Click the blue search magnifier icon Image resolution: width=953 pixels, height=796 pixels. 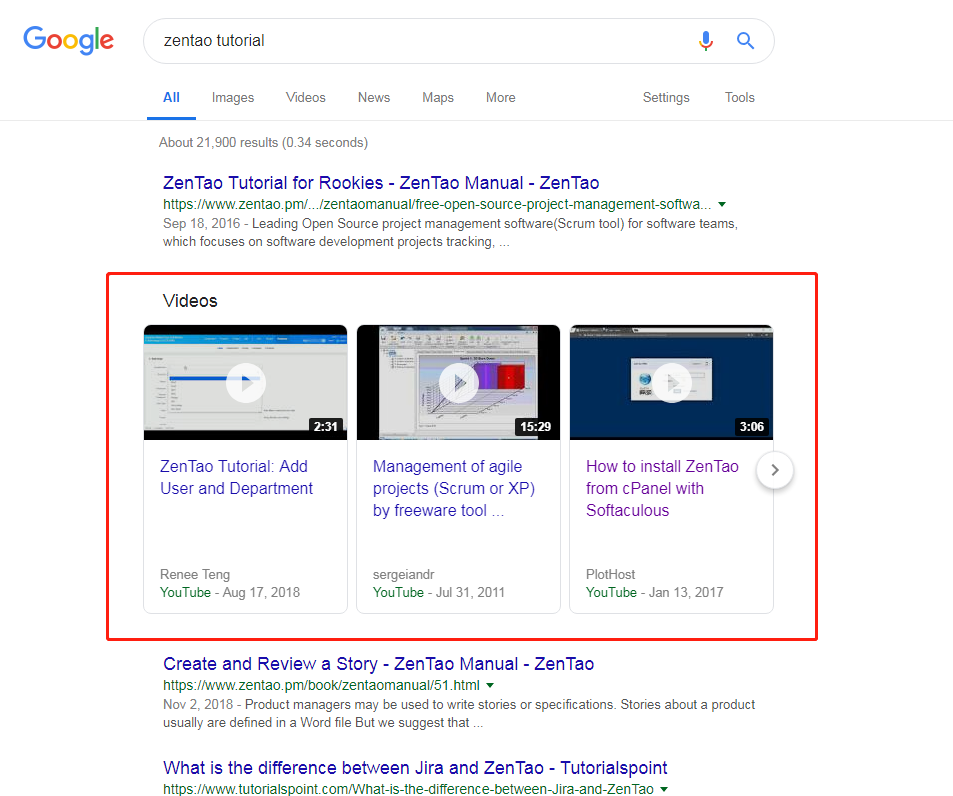pyautogui.click(x=745, y=41)
